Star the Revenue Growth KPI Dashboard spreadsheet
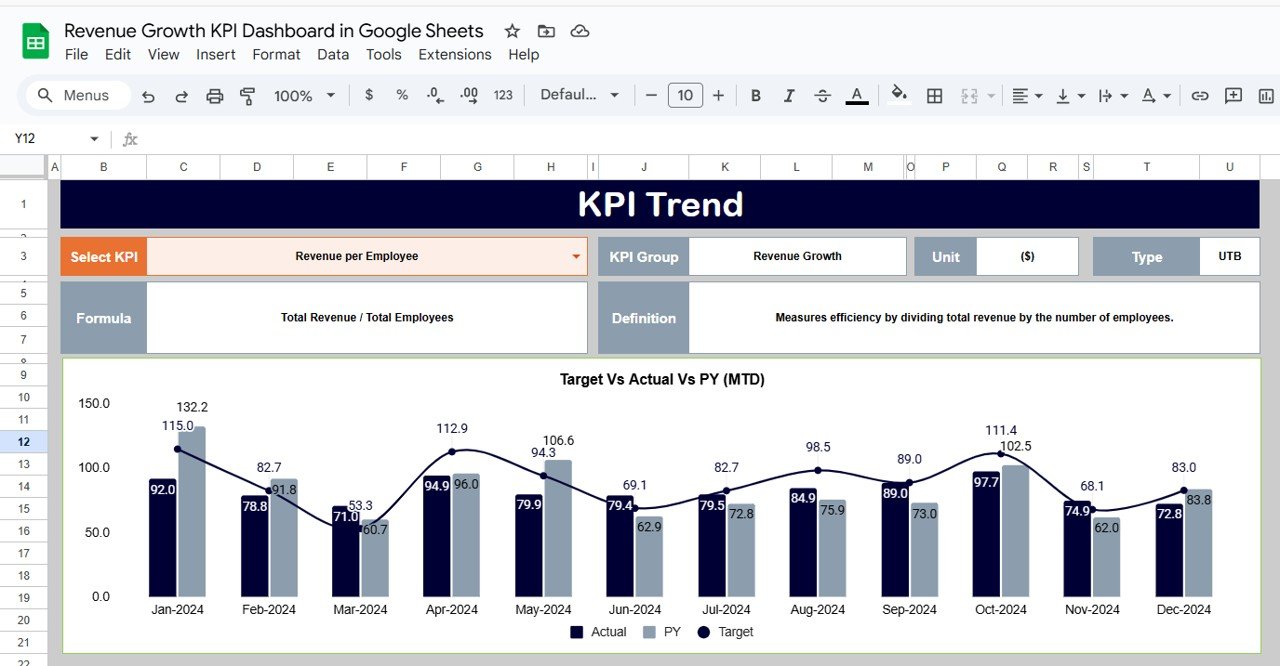 point(511,31)
